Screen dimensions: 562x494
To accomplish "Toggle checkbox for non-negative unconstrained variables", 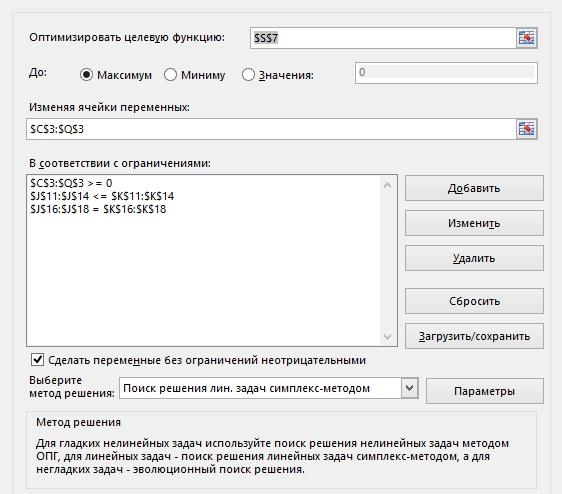I will pyautogui.click(x=38, y=360).
